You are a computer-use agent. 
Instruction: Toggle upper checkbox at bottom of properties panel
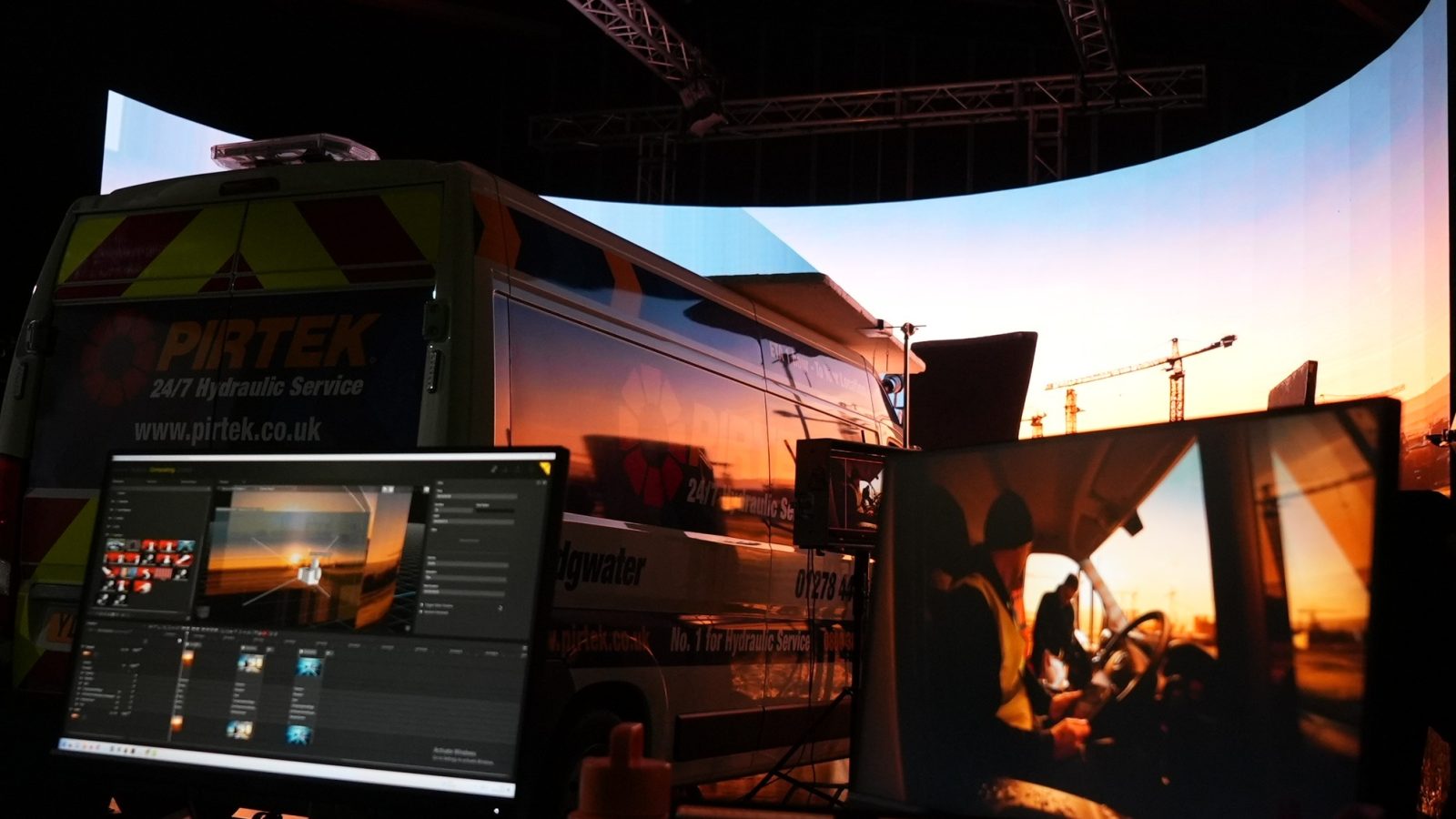click(422, 605)
